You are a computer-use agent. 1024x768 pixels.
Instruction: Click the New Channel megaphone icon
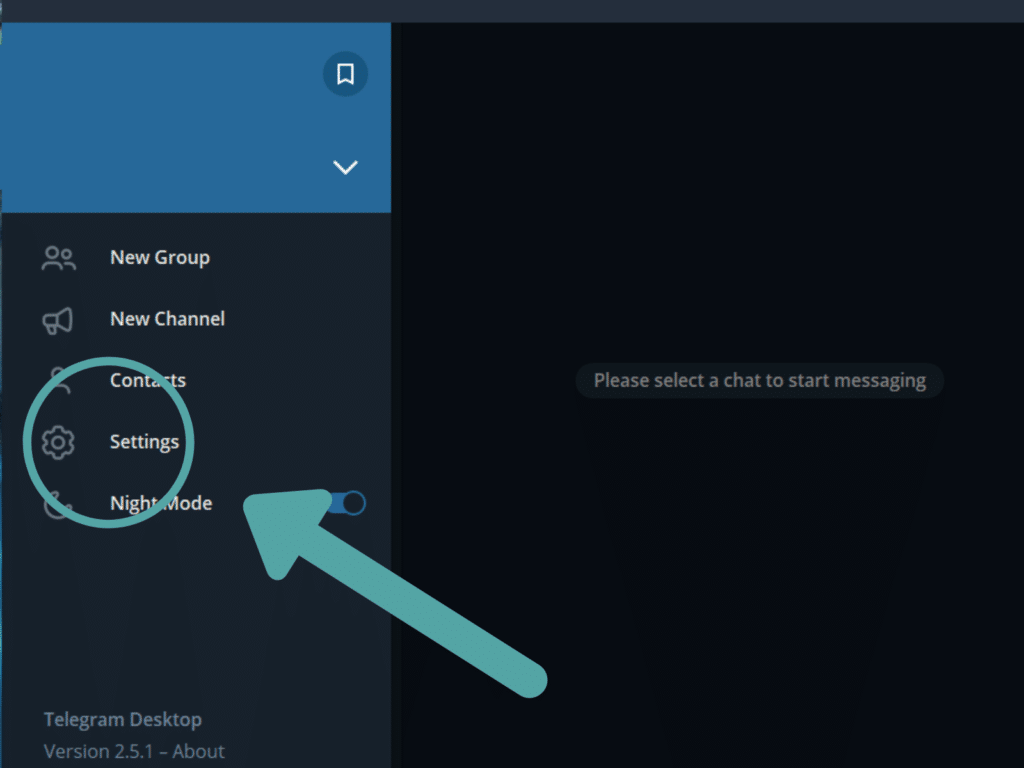pyautogui.click(x=58, y=320)
